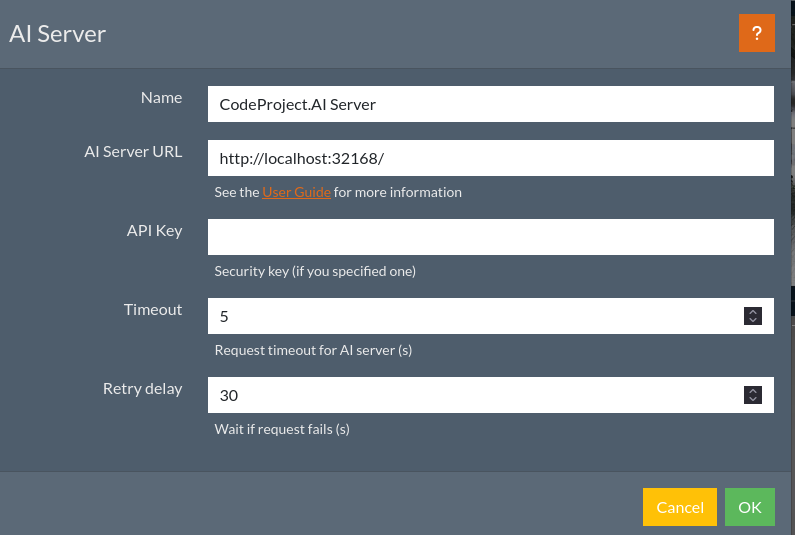Click the 'Wait if request fails (s)' text

[x=282, y=430]
